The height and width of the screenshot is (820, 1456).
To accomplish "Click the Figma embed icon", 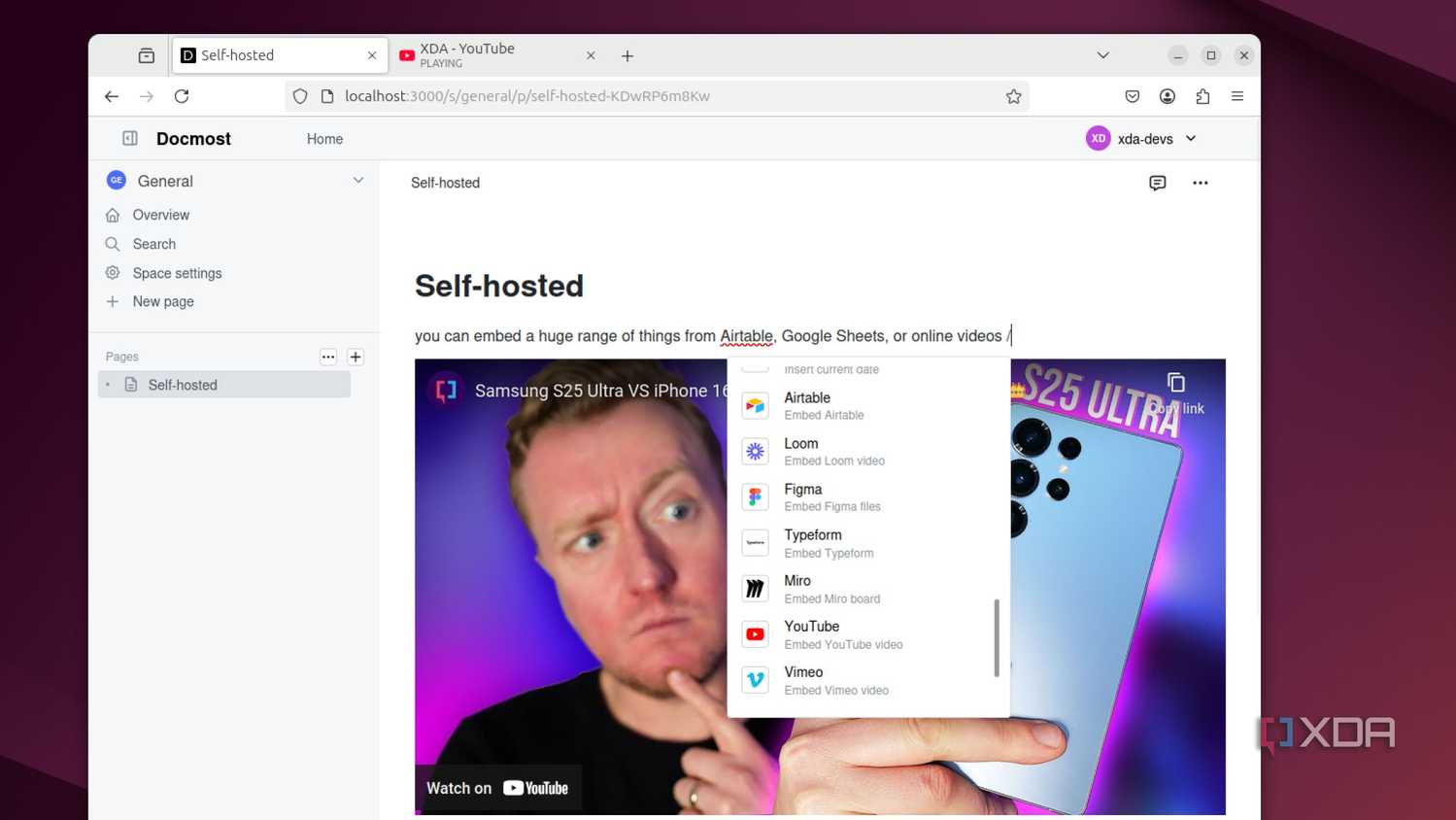I will (x=755, y=496).
